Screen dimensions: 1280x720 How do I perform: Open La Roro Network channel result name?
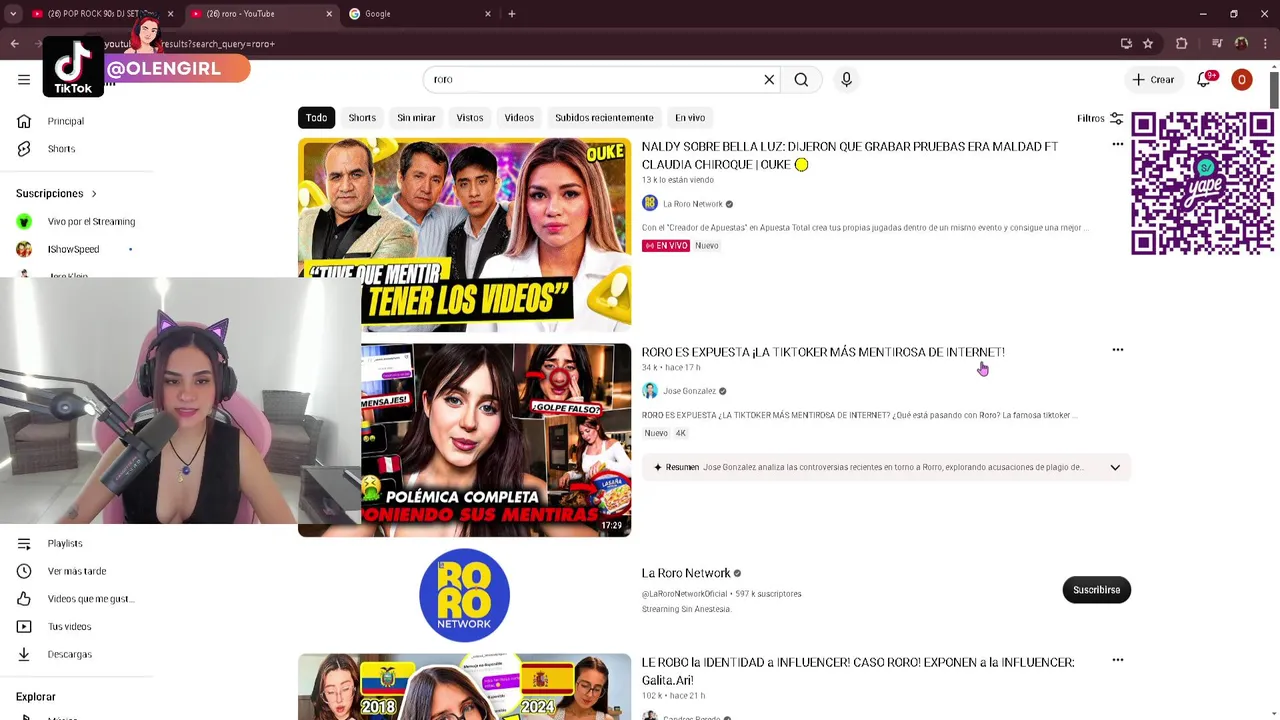click(x=686, y=573)
